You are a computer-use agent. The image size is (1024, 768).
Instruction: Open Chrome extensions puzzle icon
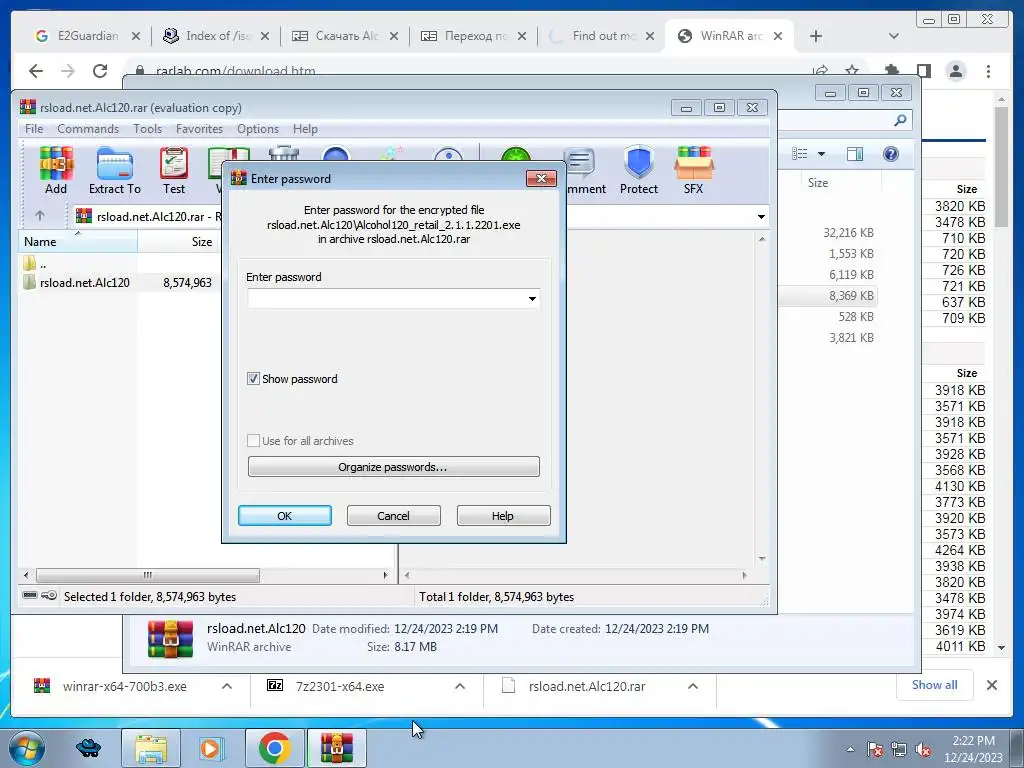[x=891, y=71]
